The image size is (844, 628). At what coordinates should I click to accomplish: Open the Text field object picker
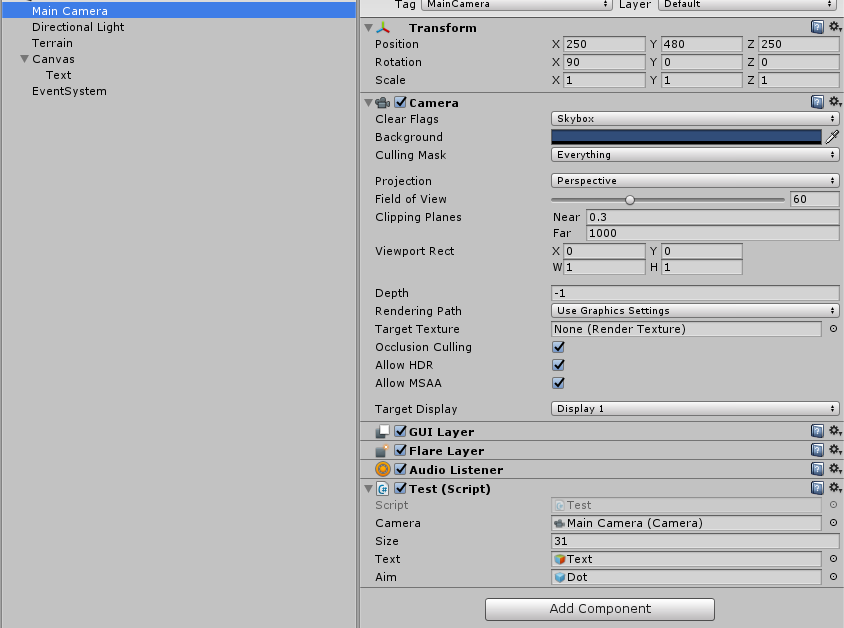click(x=832, y=559)
